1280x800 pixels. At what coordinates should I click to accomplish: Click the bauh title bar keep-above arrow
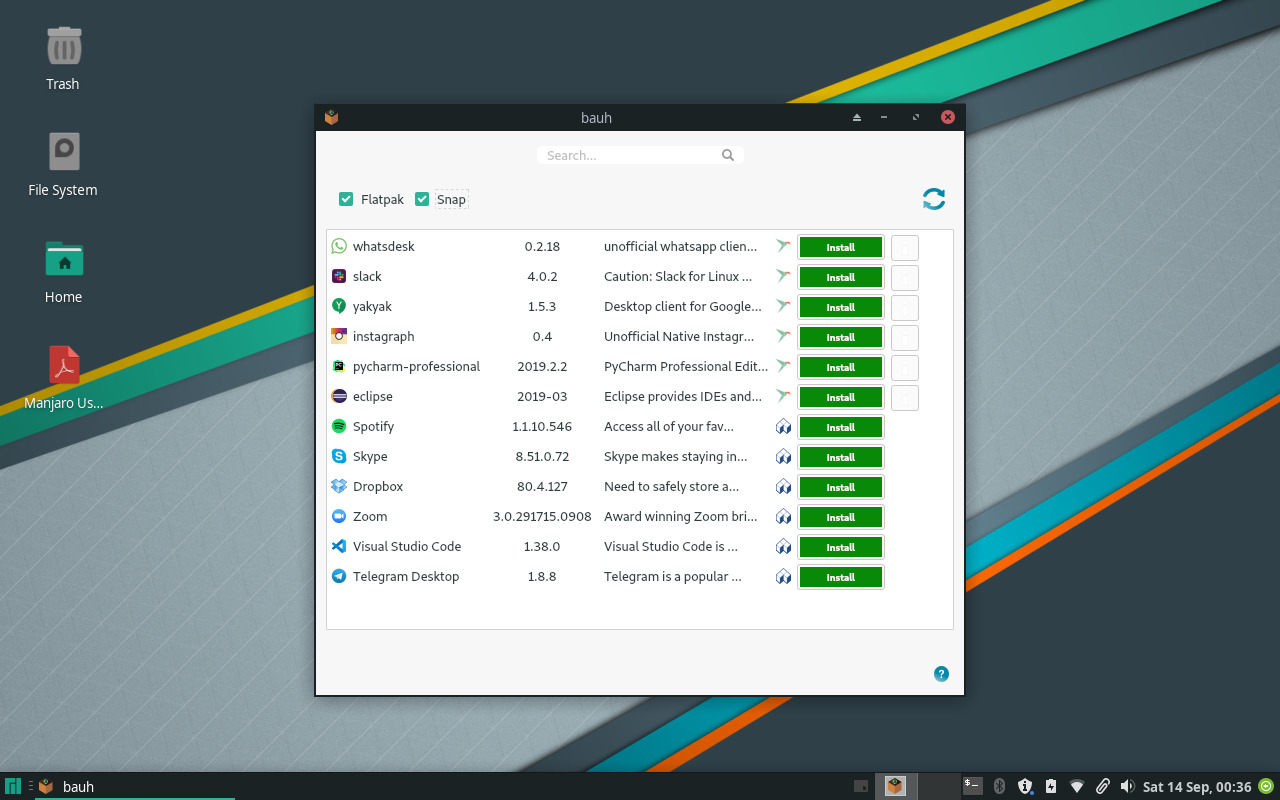pos(857,117)
